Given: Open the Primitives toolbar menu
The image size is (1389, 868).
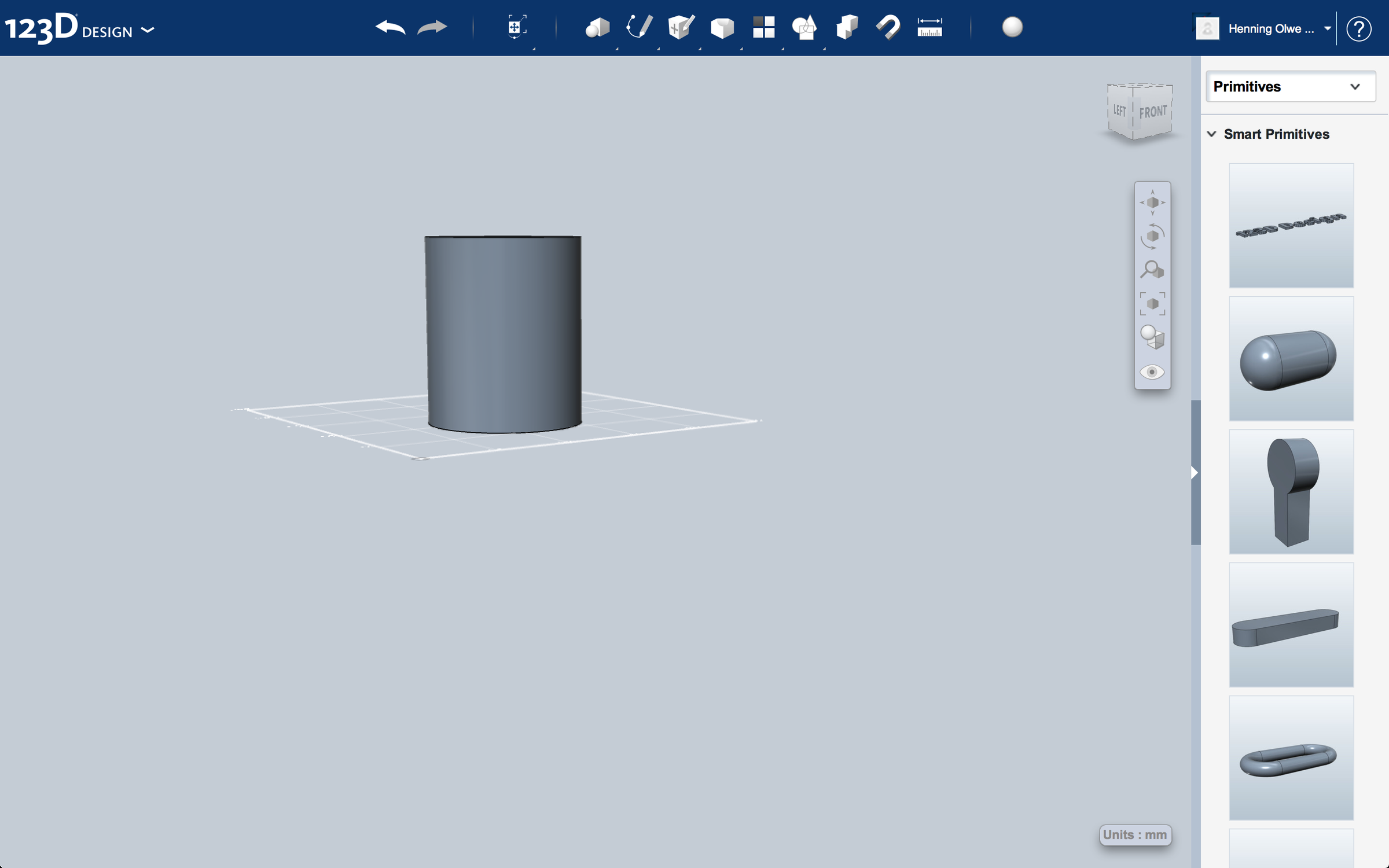Looking at the screenshot, I should (x=597, y=27).
